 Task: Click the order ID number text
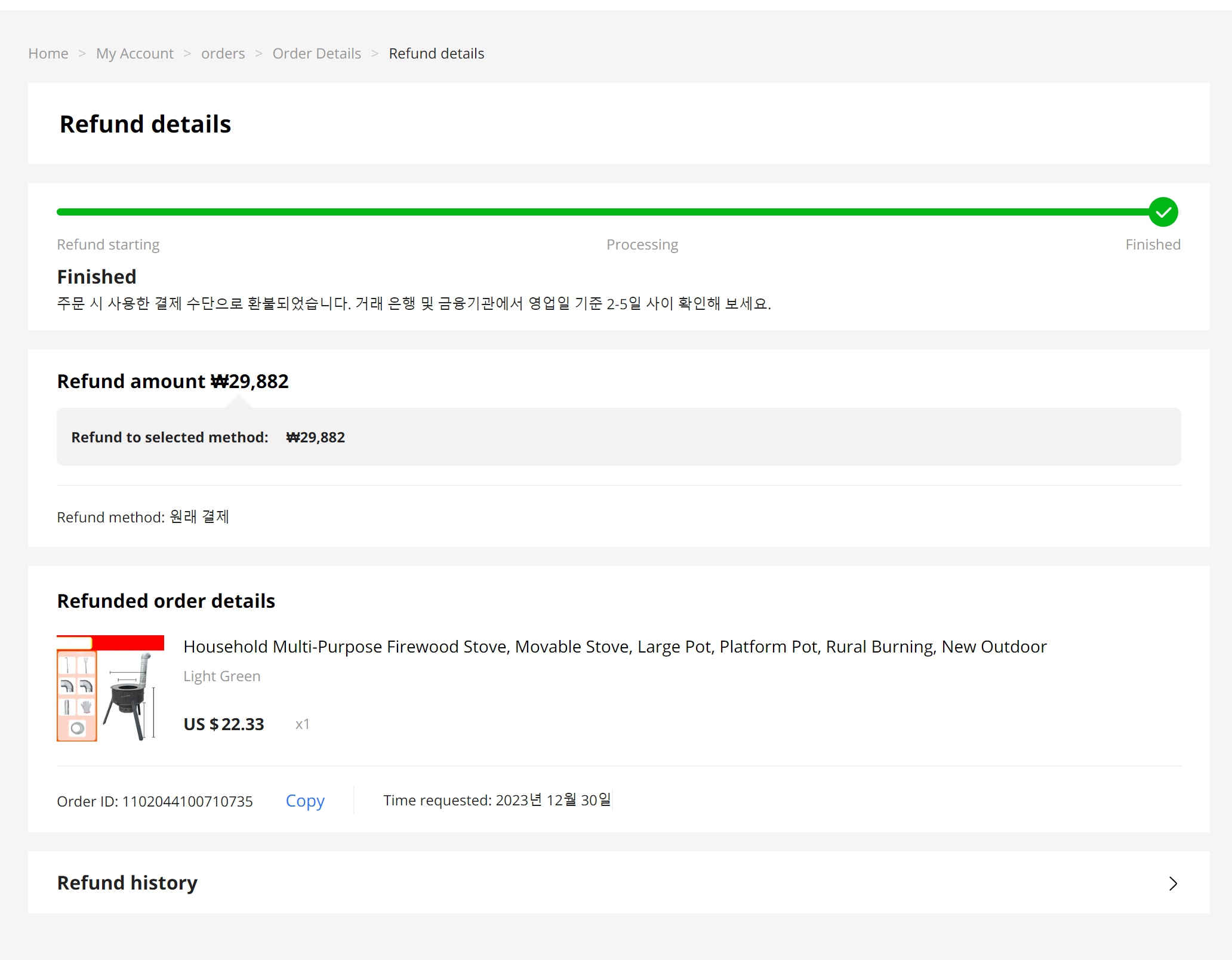187,801
